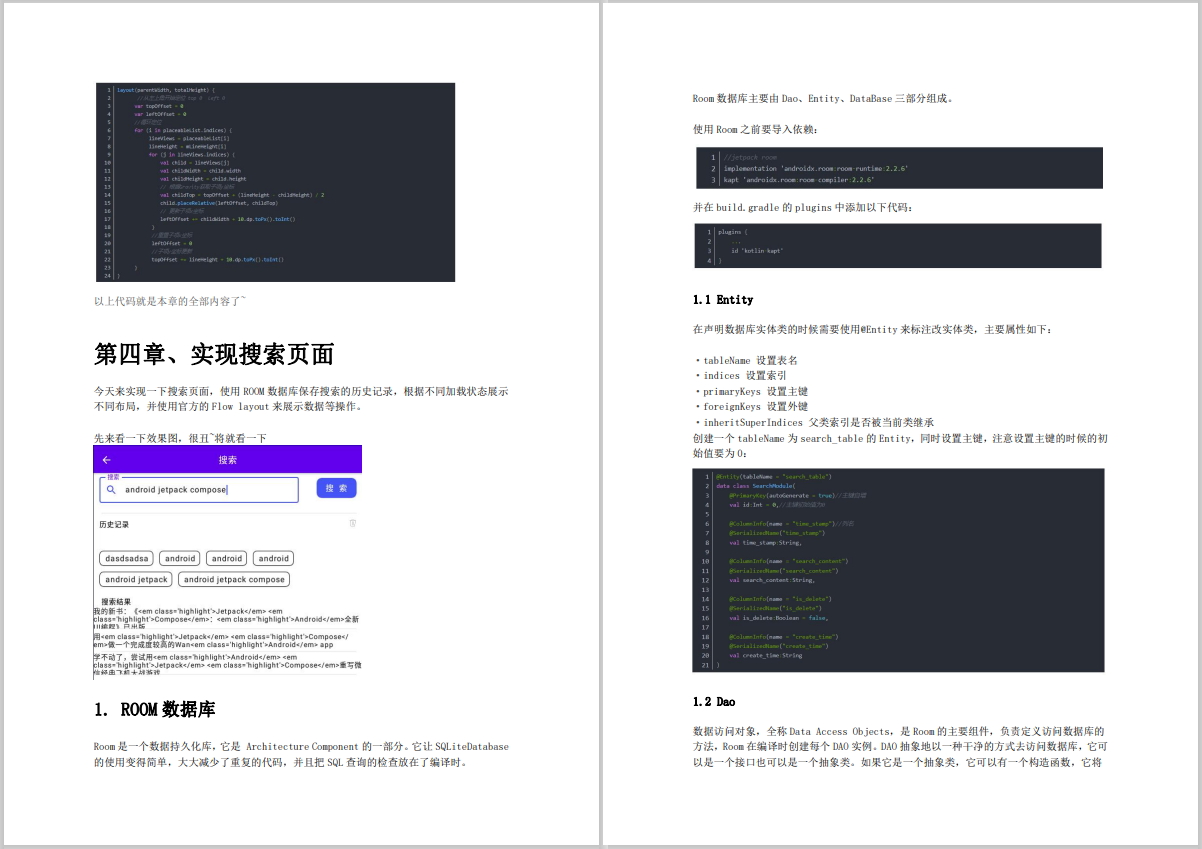The height and width of the screenshot is (849, 1202).
Task: Select the 'android jetpack' history chip
Action: [x=136, y=579]
